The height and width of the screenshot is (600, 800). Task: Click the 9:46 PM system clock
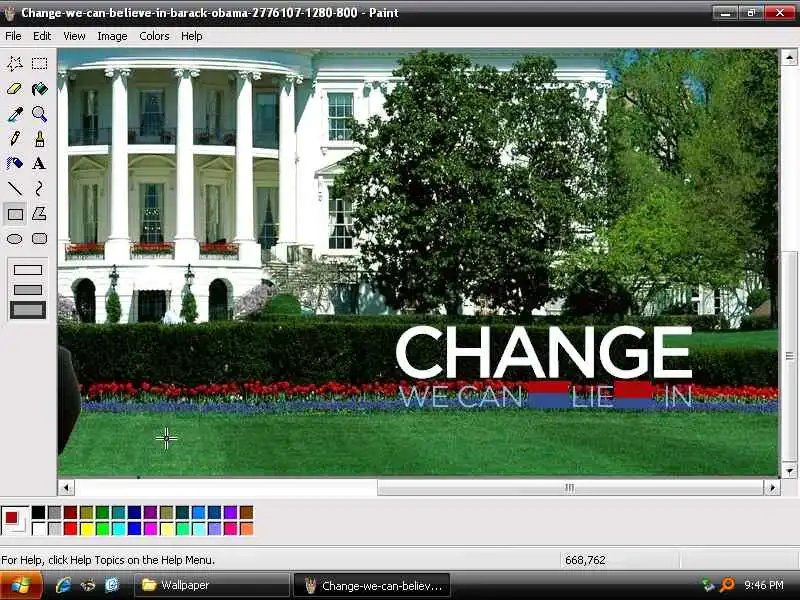click(764, 585)
